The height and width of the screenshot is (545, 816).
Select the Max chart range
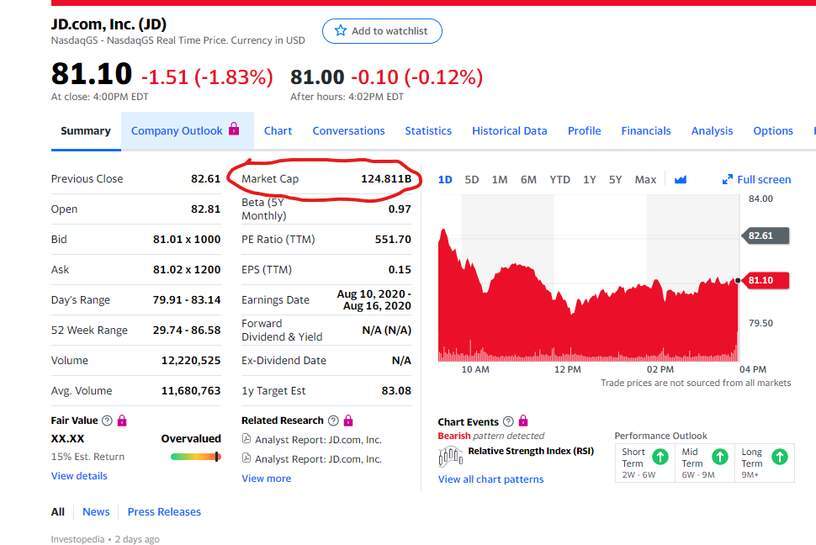pos(645,180)
